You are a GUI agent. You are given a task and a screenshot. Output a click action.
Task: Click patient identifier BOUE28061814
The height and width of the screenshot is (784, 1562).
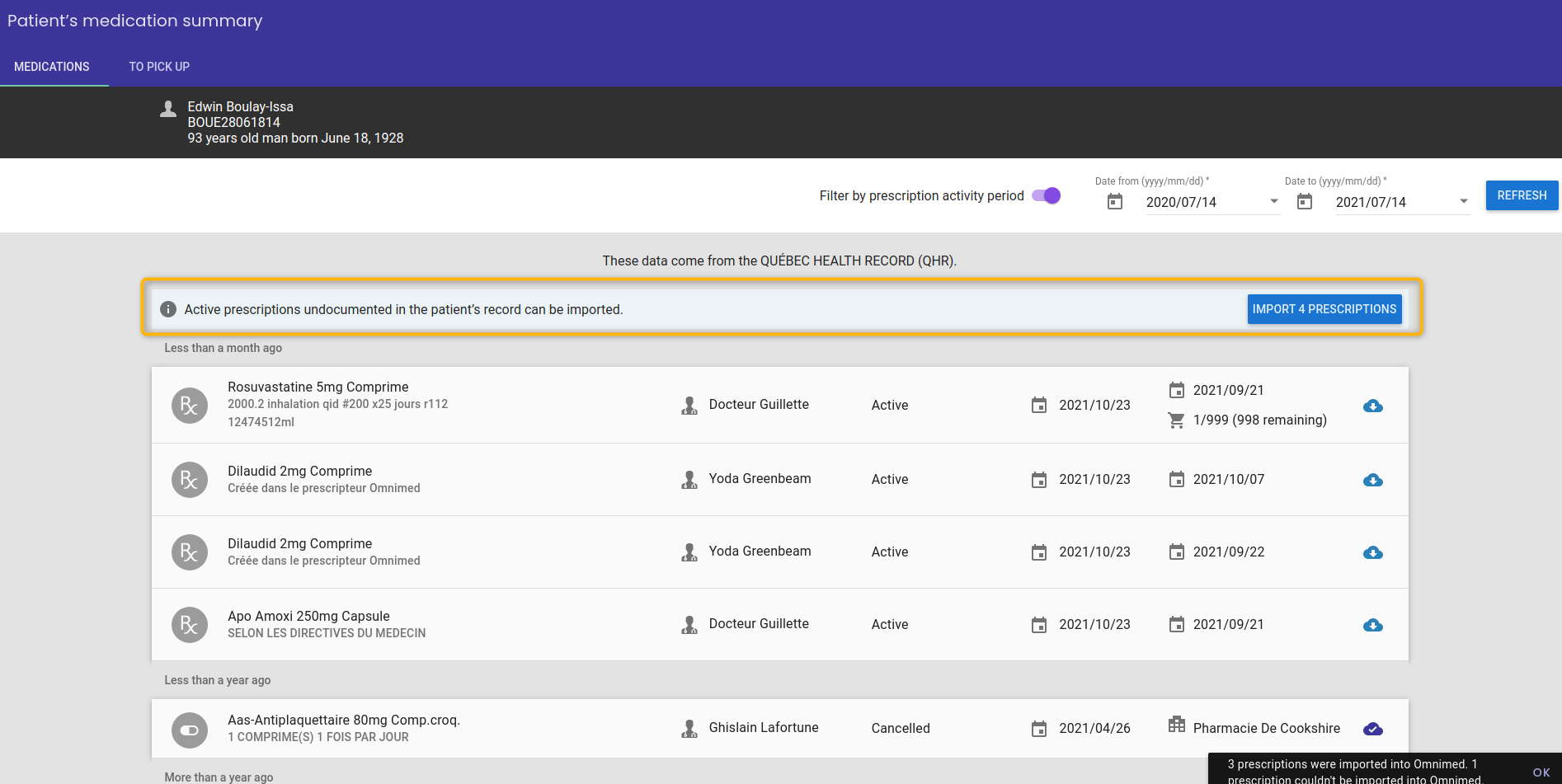click(x=234, y=123)
